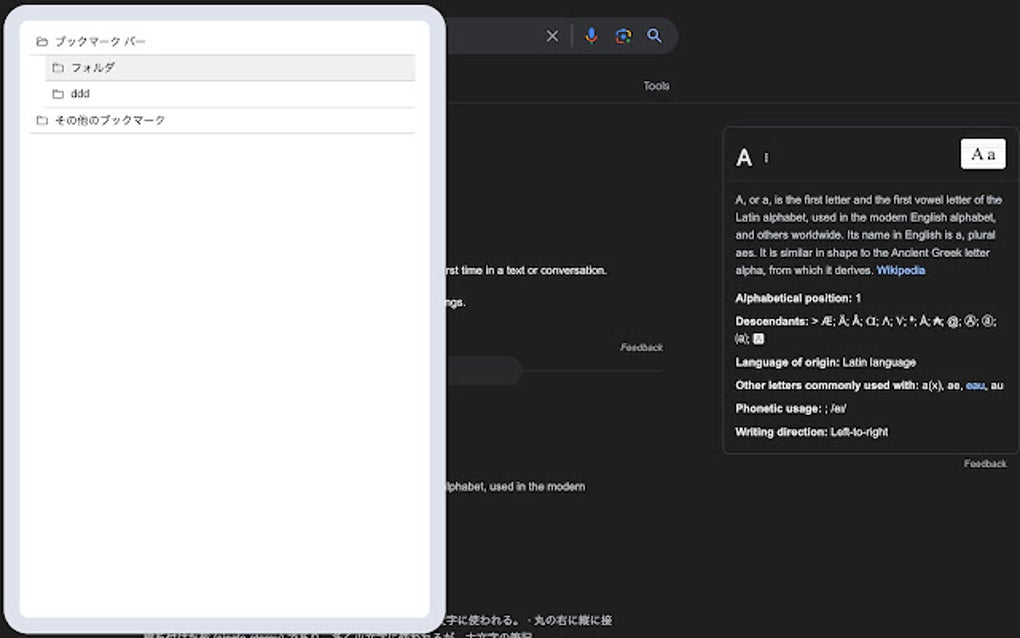Click the folder icon for その他のブックマーク

click(x=41, y=119)
